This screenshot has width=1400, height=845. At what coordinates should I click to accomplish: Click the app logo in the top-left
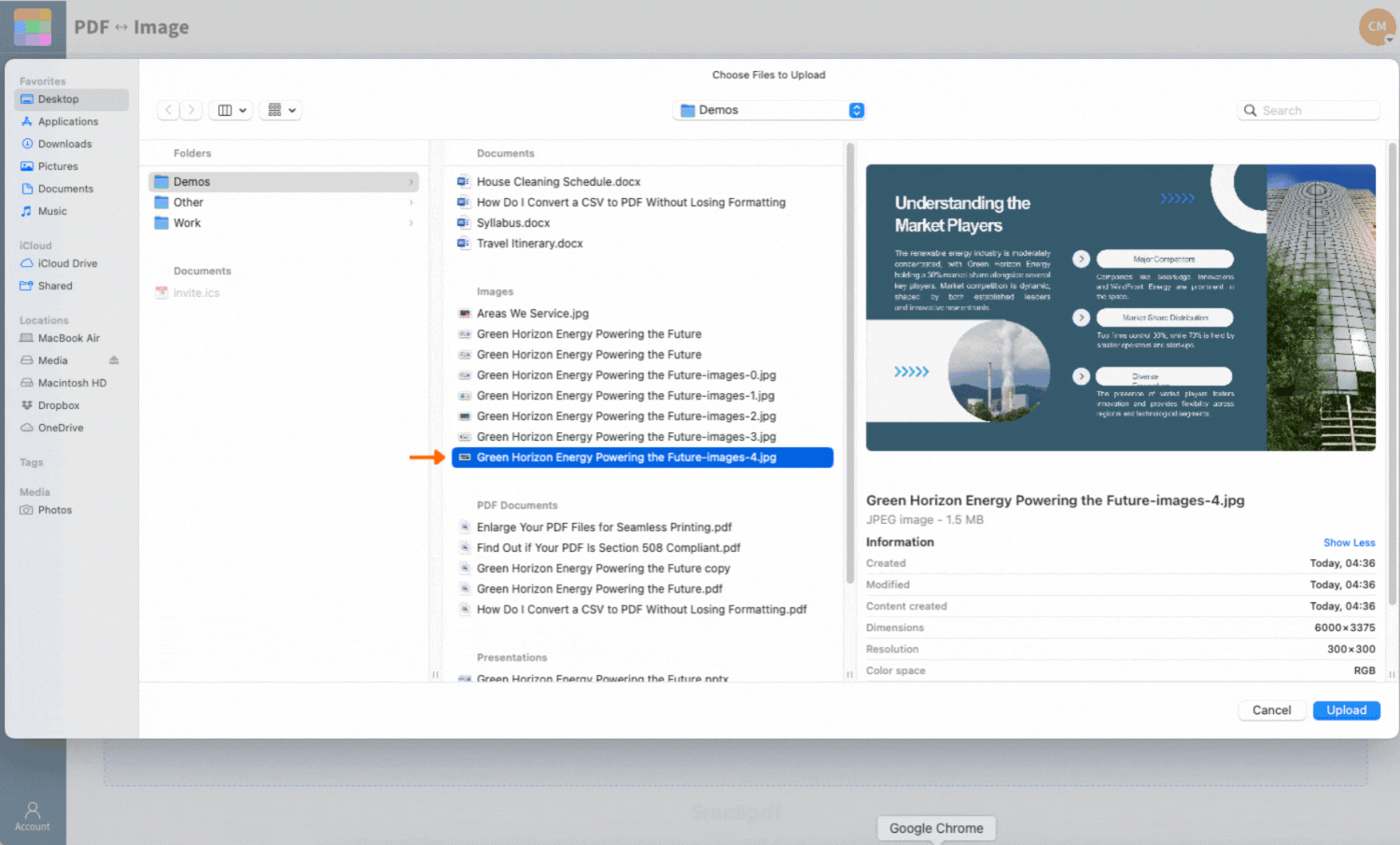point(33,27)
